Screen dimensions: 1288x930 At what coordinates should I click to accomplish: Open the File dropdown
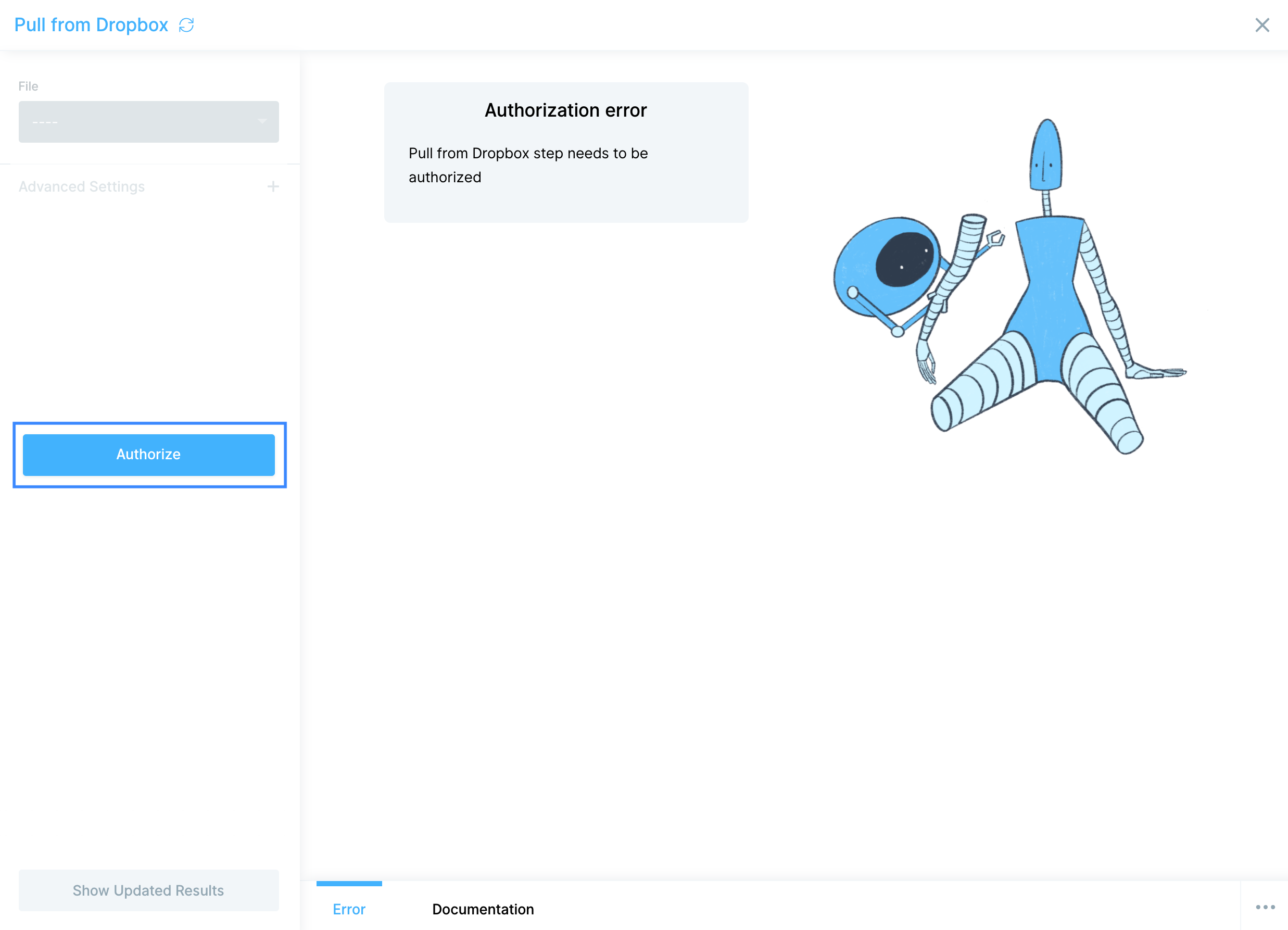149,121
